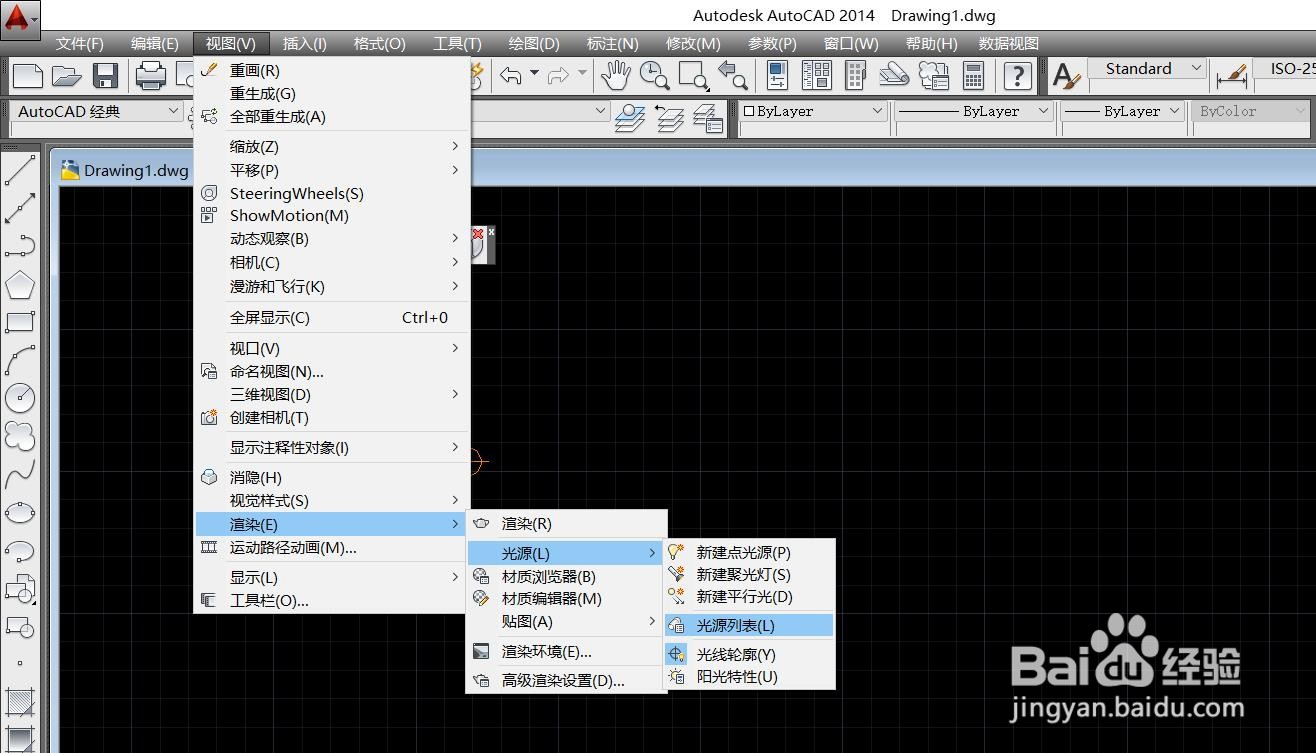Click the New drawing icon

(28, 75)
